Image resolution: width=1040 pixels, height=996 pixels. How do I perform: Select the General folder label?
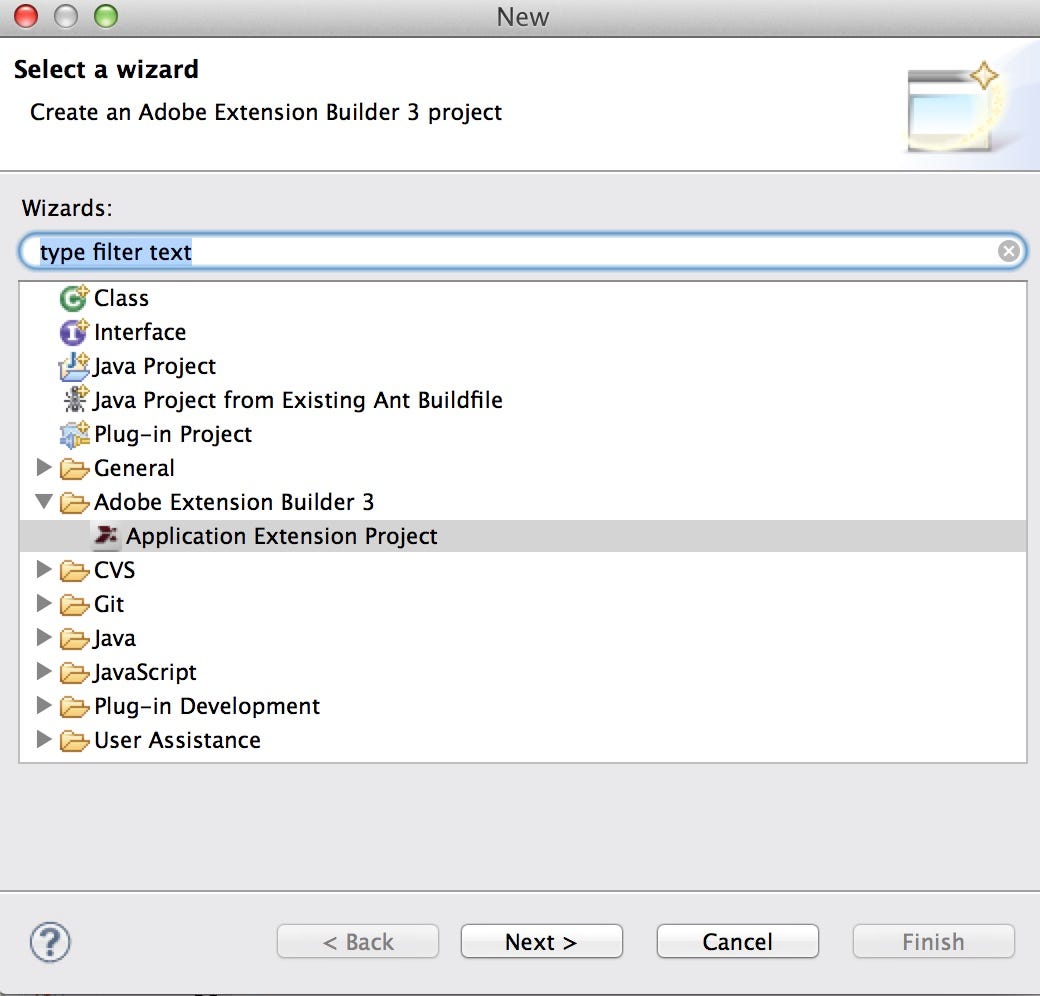135,468
